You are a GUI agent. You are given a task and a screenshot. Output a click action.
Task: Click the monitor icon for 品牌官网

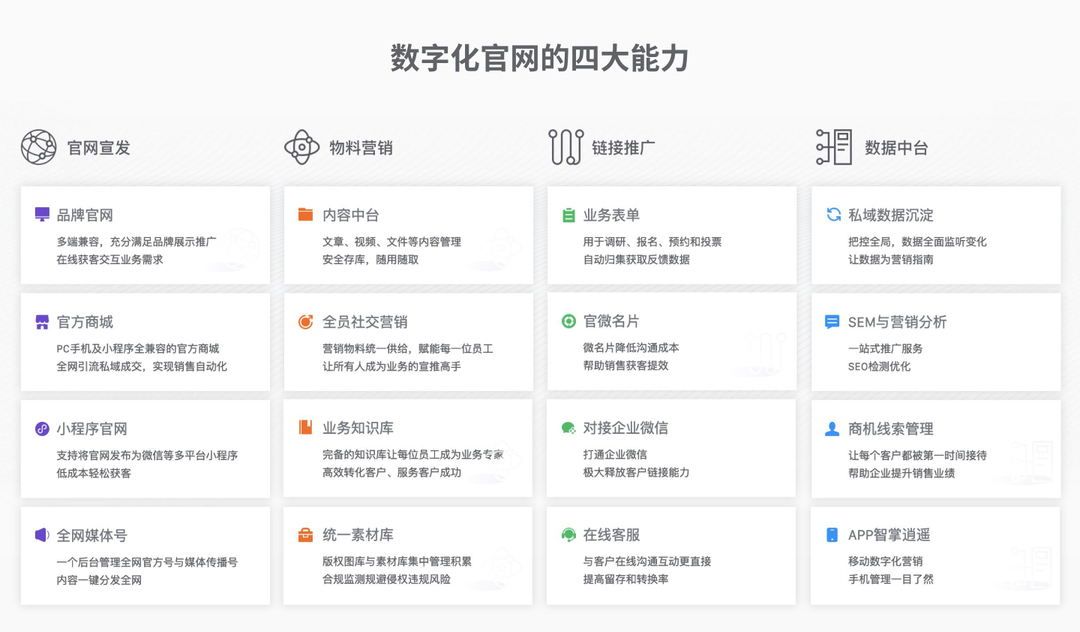coord(42,215)
